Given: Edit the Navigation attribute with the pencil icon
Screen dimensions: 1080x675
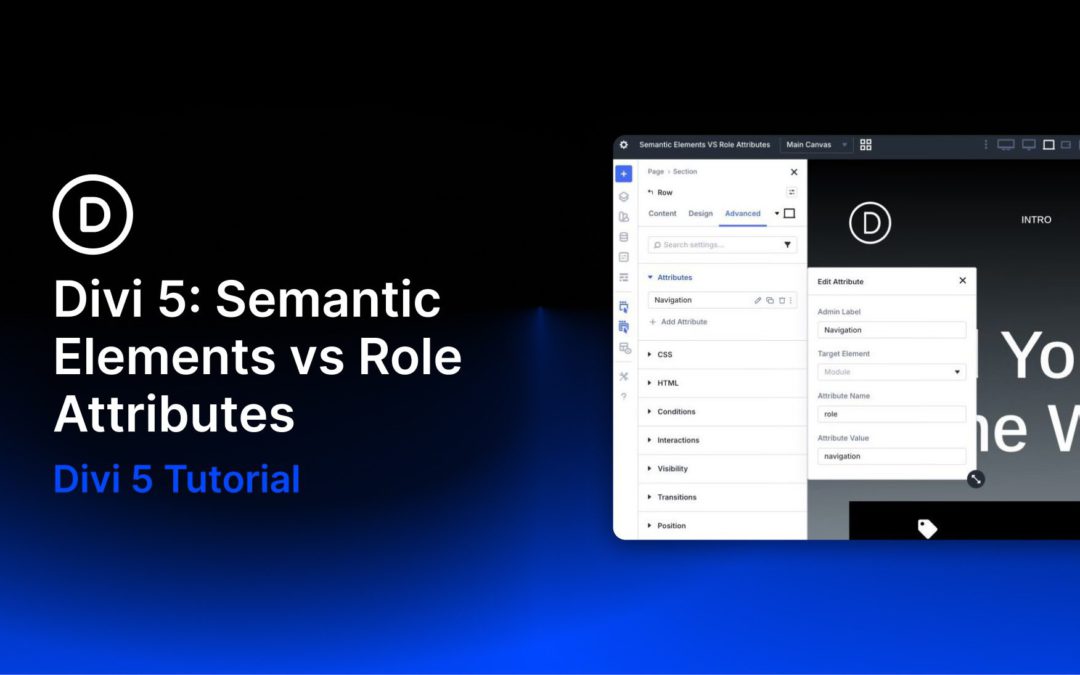Looking at the screenshot, I should pos(758,300).
